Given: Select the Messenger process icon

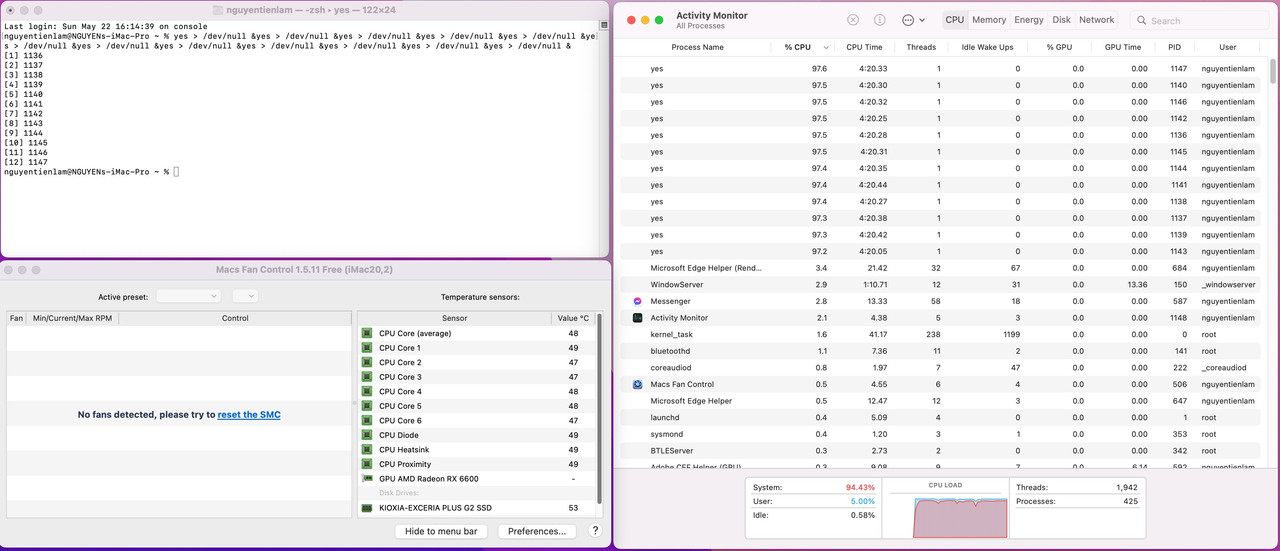Looking at the screenshot, I should [637, 301].
